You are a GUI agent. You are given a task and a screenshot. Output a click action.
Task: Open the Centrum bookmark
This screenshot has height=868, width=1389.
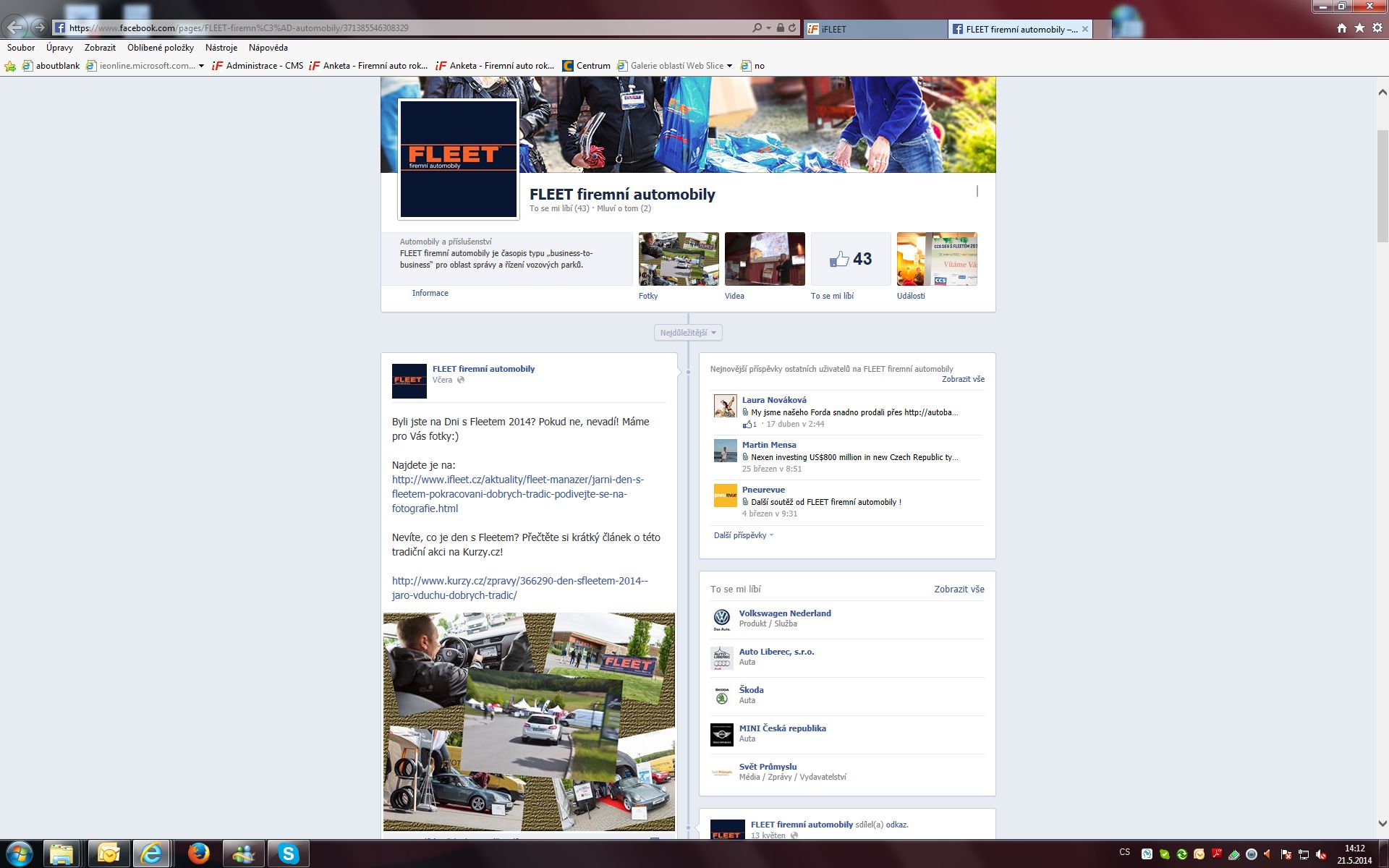pyautogui.click(x=587, y=66)
